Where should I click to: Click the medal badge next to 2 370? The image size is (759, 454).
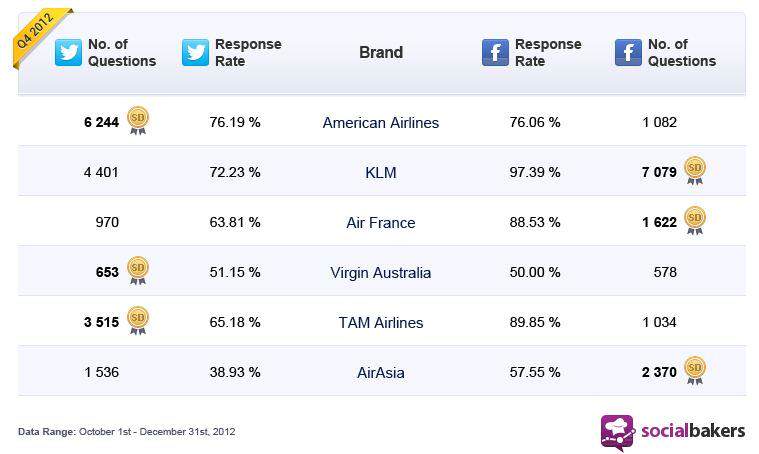pos(695,370)
